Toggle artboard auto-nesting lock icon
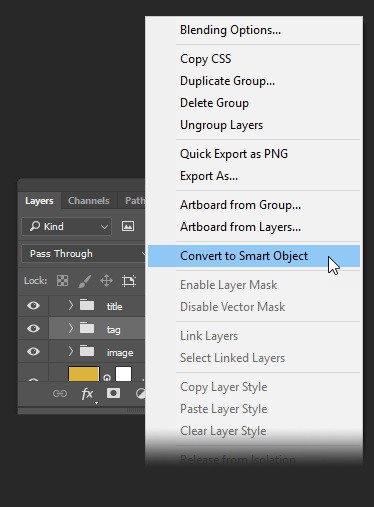 pyautogui.click(x=129, y=281)
